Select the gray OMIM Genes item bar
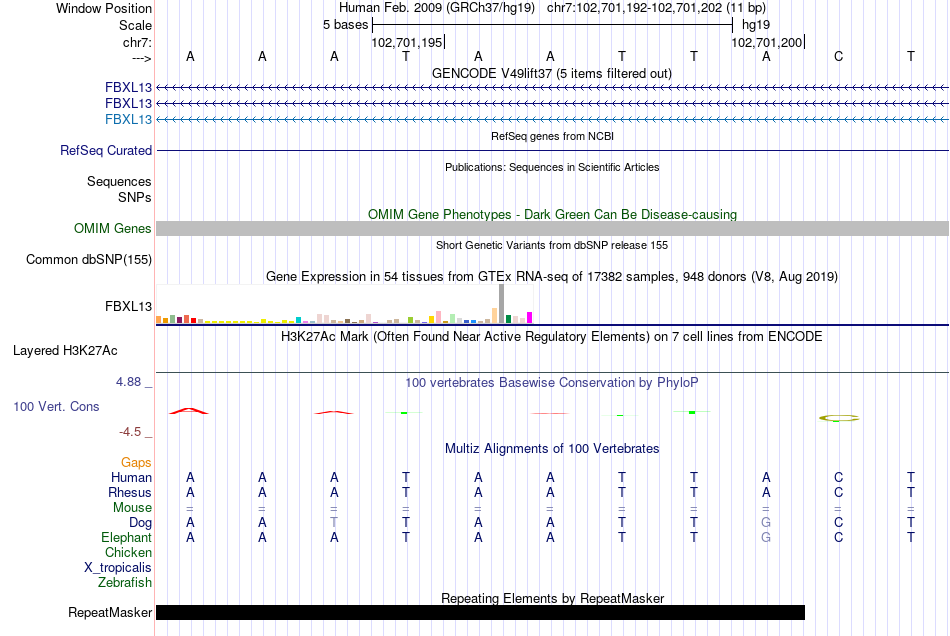The image size is (950, 636). coord(552,228)
